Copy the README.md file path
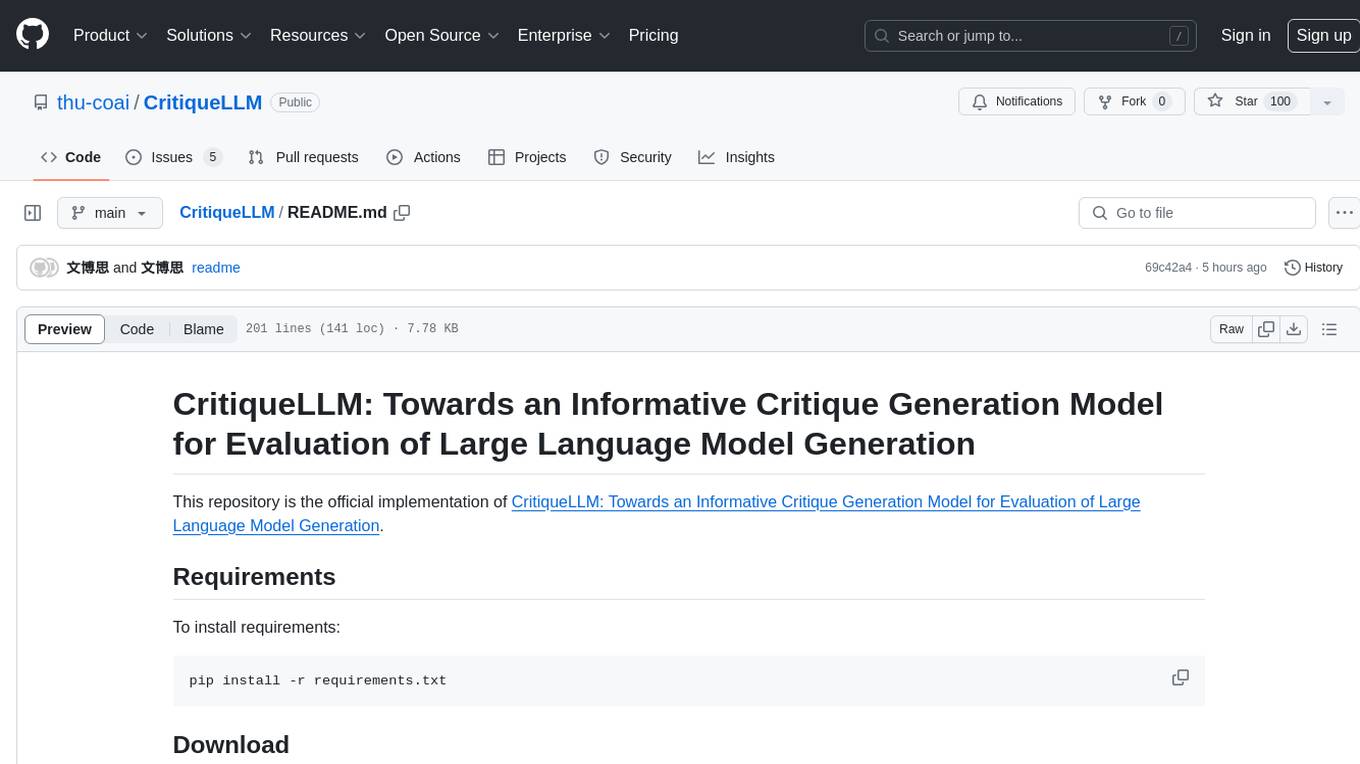1360x764 pixels. (x=402, y=212)
